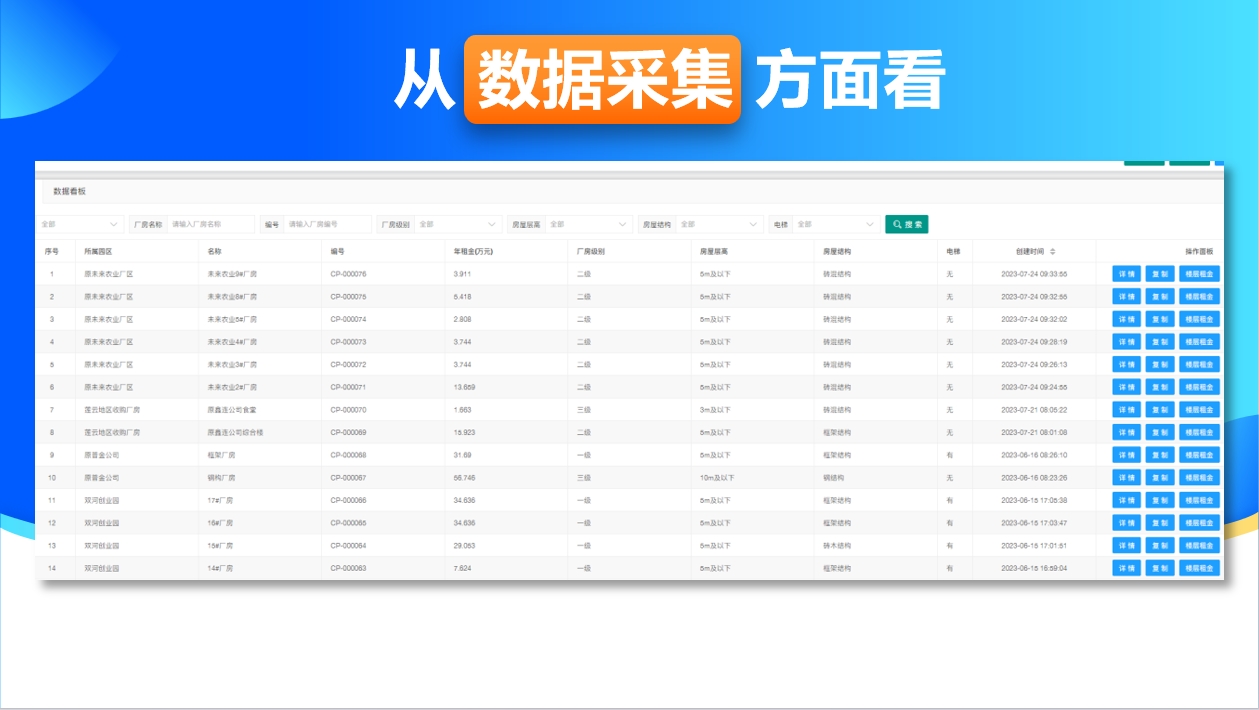Click the 年租金(万元) column header
The height and width of the screenshot is (710, 1259).
click(473, 251)
